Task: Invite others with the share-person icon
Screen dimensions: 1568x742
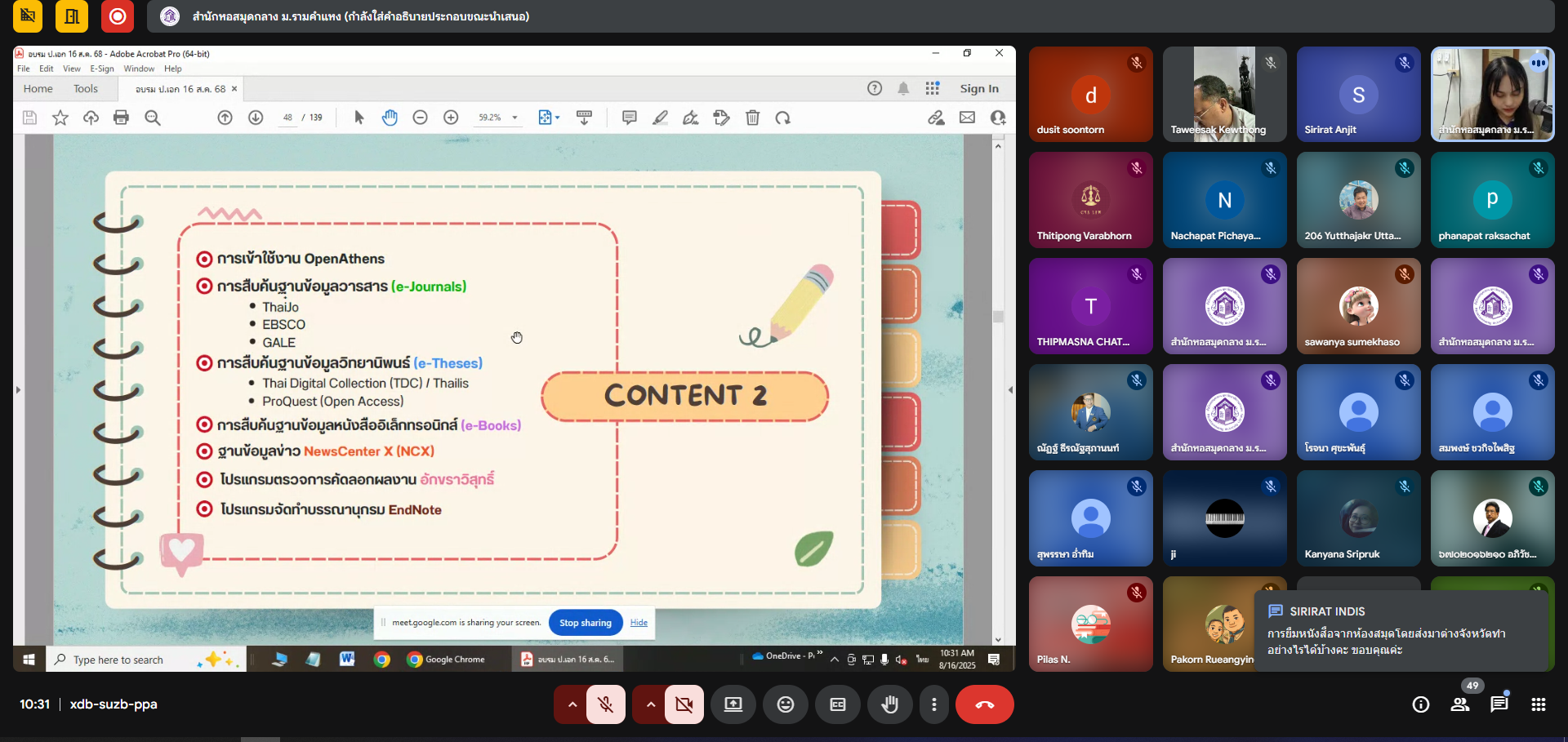Action: point(997,118)
